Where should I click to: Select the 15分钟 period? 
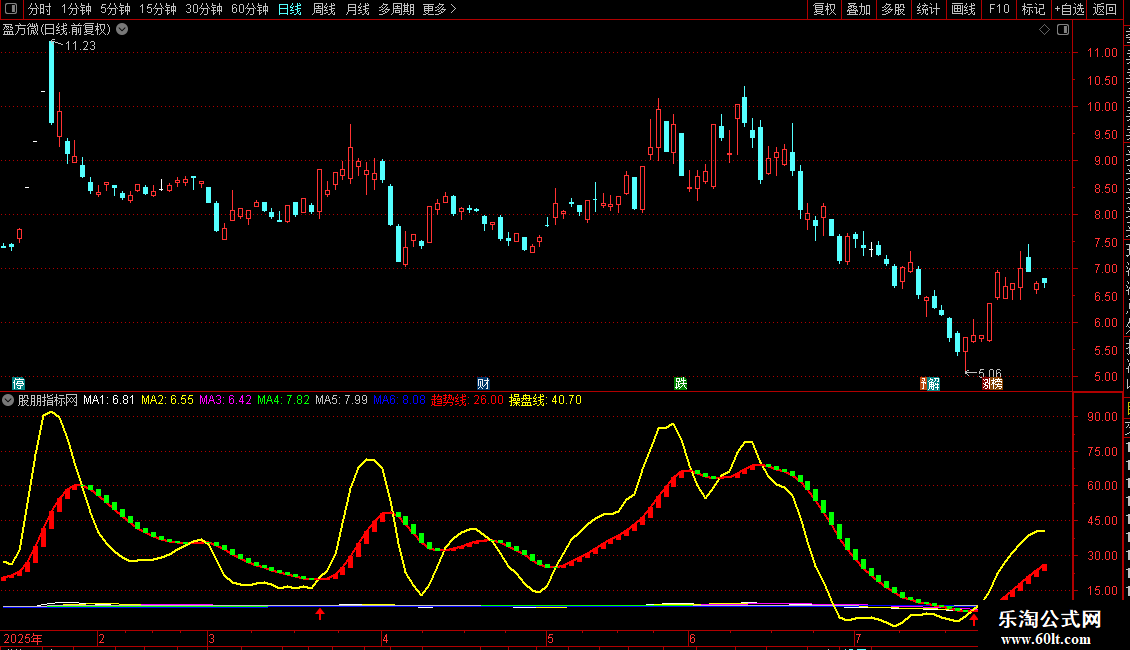click(x=158, y=9)
